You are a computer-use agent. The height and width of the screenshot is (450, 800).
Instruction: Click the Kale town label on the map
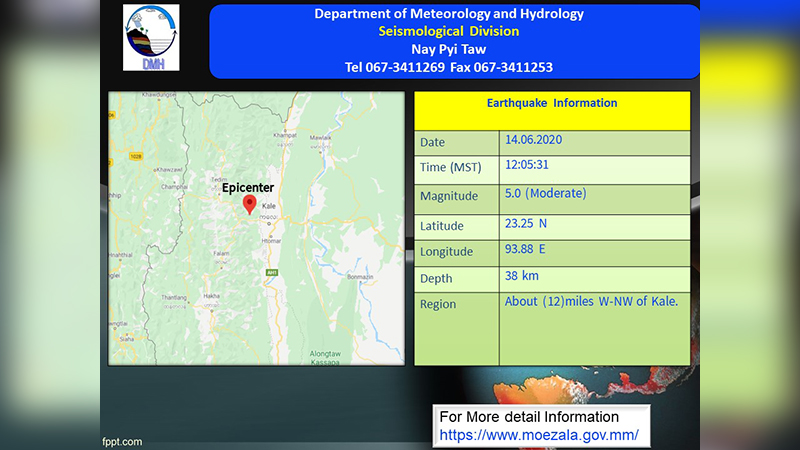point(269,206)
